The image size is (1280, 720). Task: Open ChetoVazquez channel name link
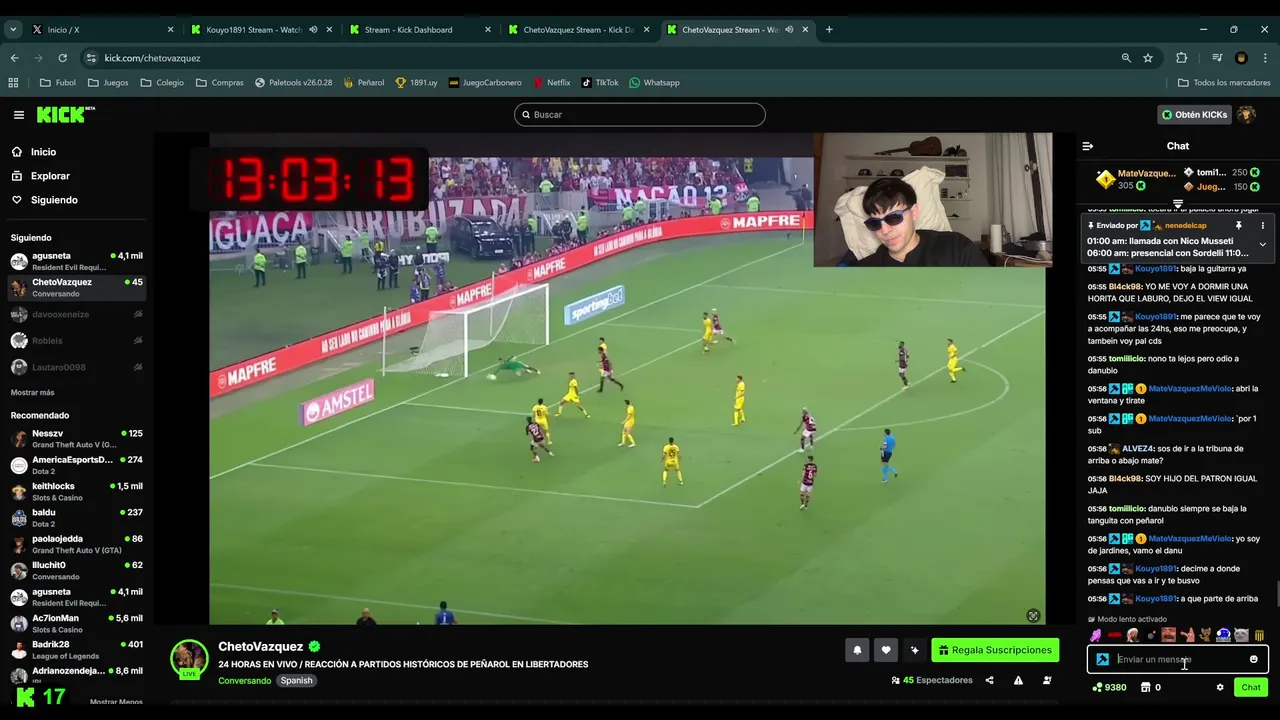tap(260, 647)
